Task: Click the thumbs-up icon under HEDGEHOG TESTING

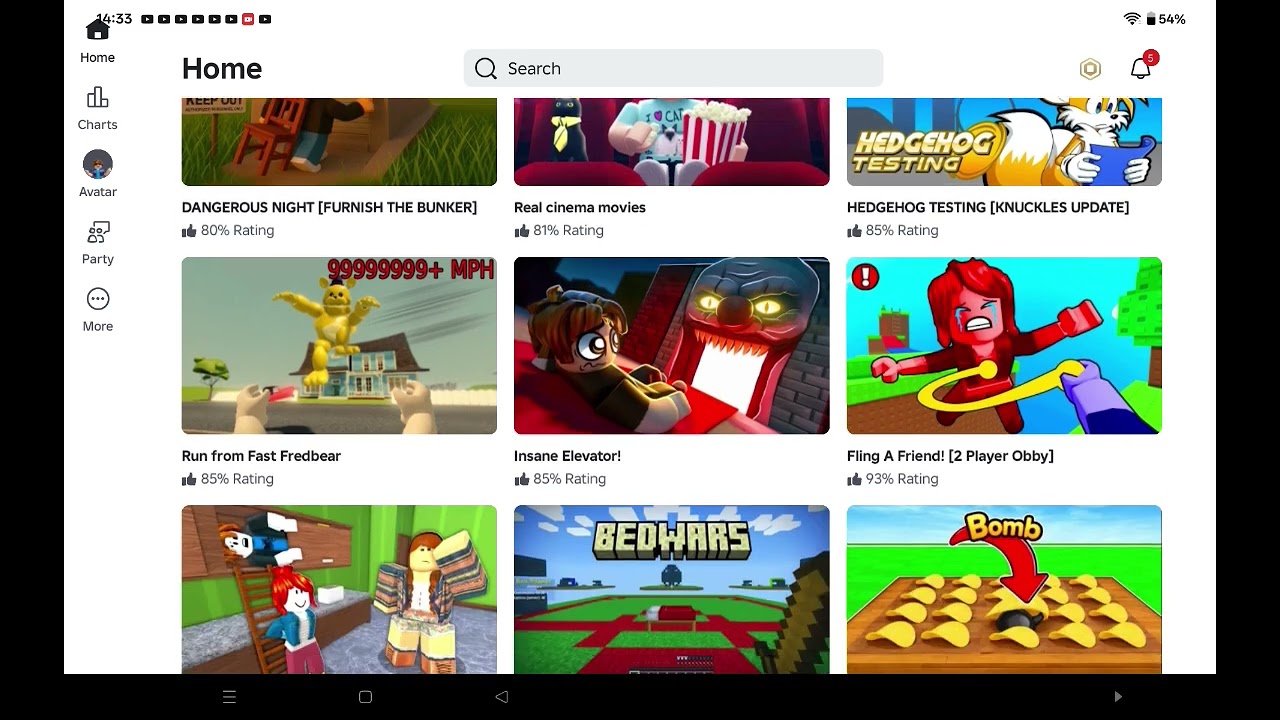Action: tap(854, 231)
